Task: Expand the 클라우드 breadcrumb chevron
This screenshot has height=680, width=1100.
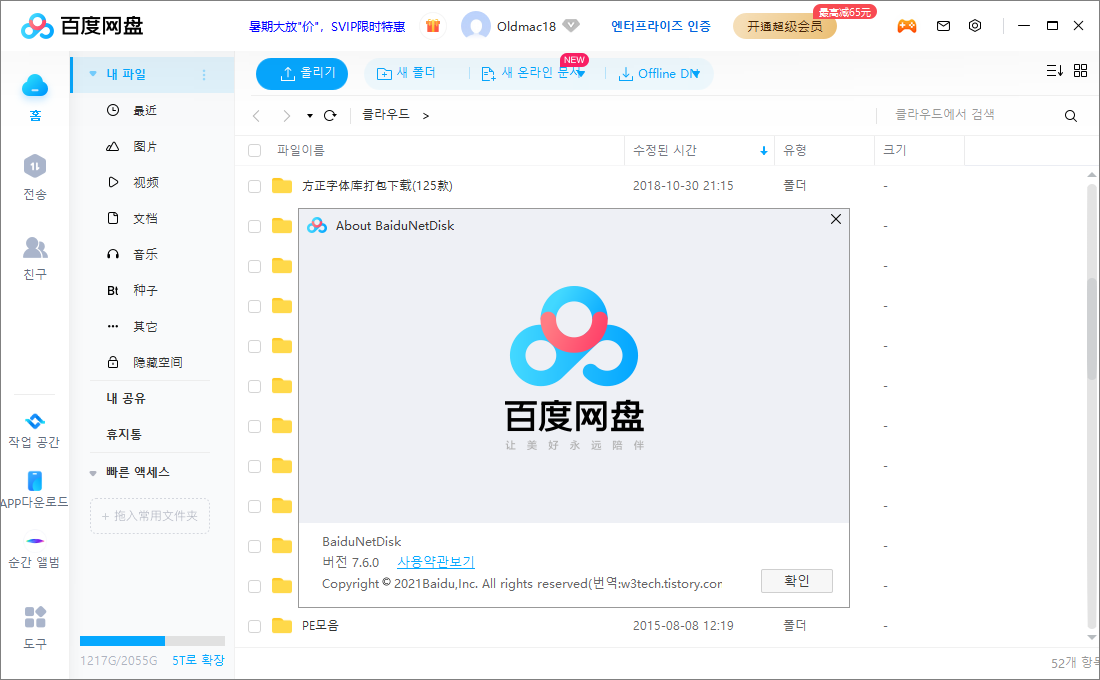Action: tap(426, 116)
